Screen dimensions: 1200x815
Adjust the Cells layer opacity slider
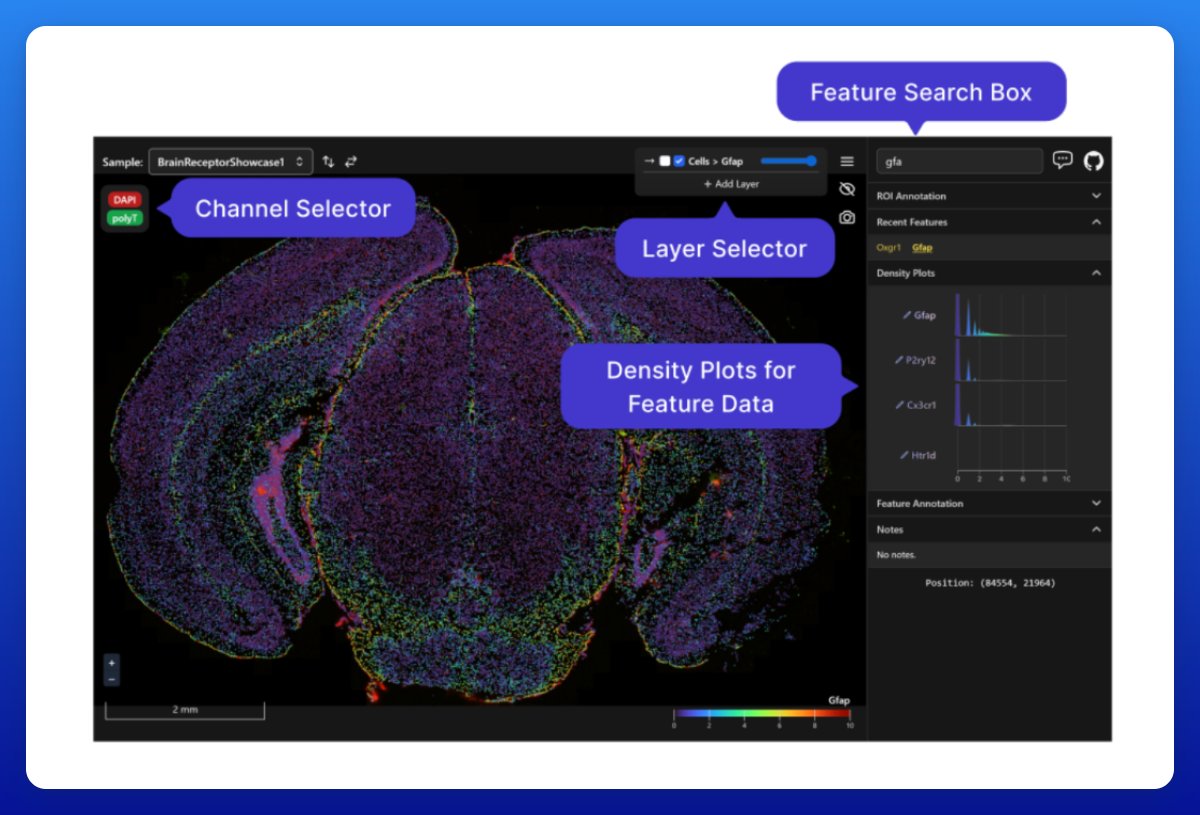pos(788,160)
